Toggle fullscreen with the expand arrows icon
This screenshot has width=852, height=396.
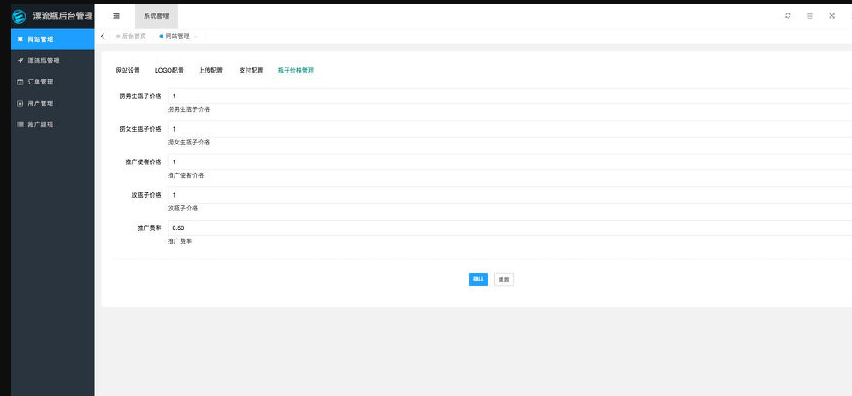point(832,16)
